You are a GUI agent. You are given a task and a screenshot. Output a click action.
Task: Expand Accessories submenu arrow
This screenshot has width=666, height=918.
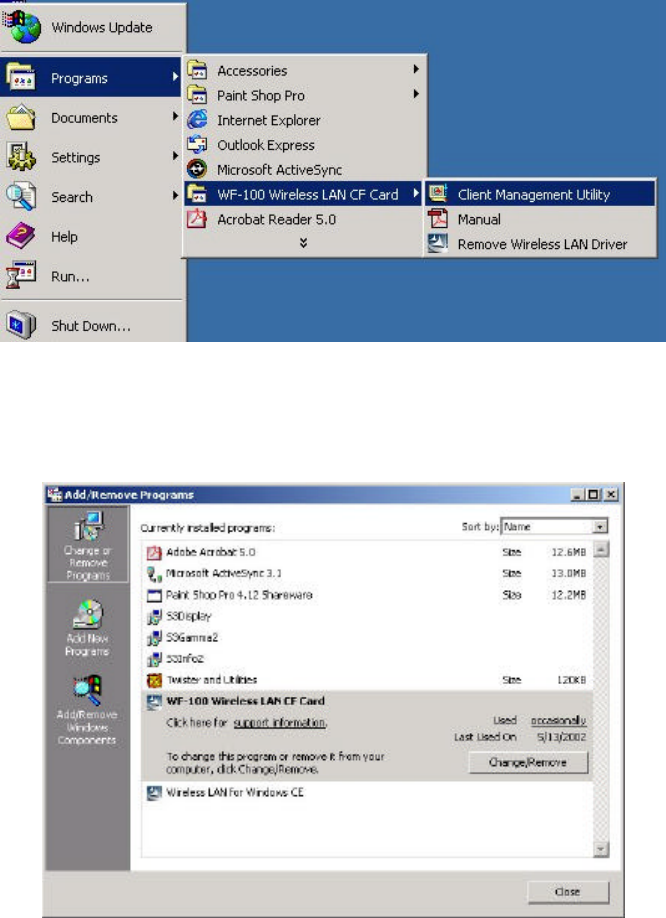tap(416, 70)
